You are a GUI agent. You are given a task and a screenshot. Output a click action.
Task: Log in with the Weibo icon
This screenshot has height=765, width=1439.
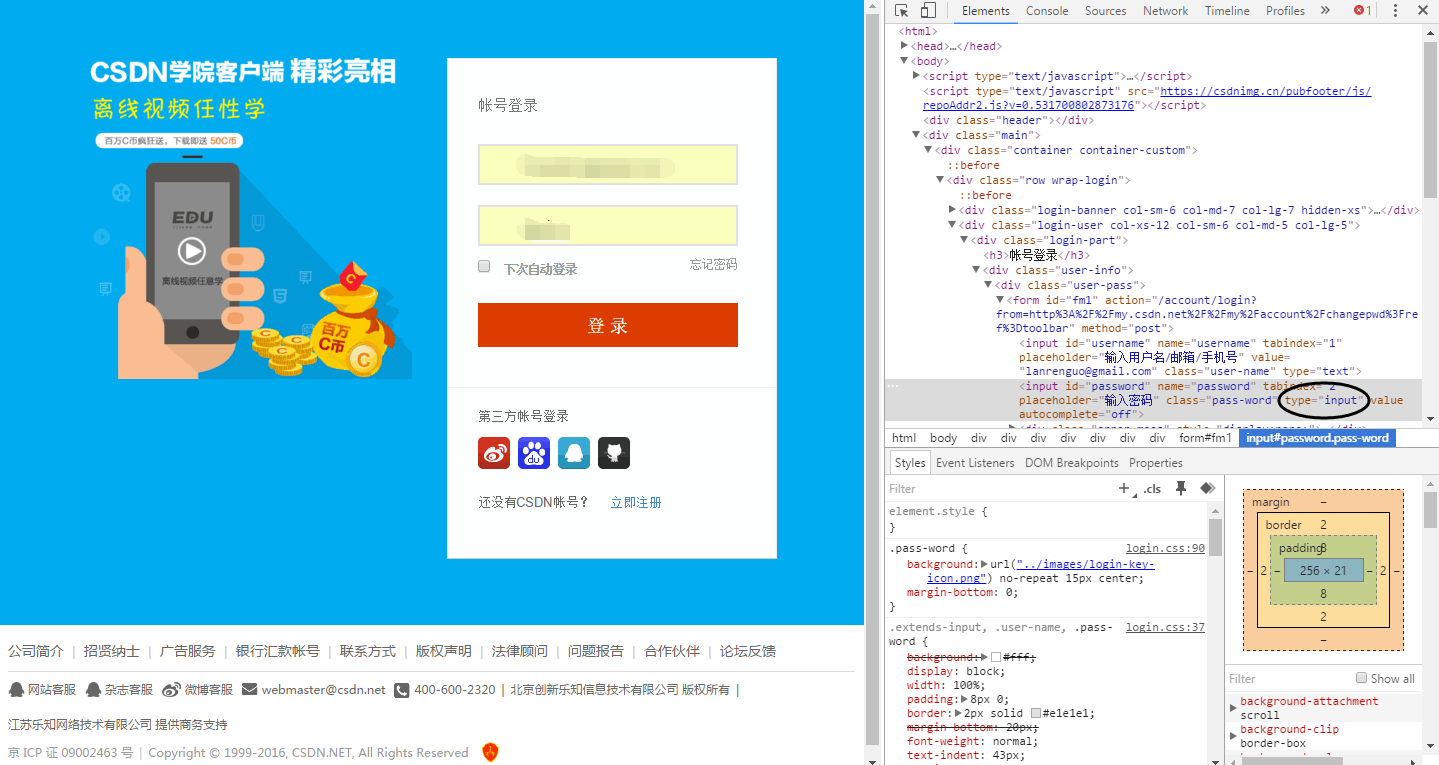point(494,453)
